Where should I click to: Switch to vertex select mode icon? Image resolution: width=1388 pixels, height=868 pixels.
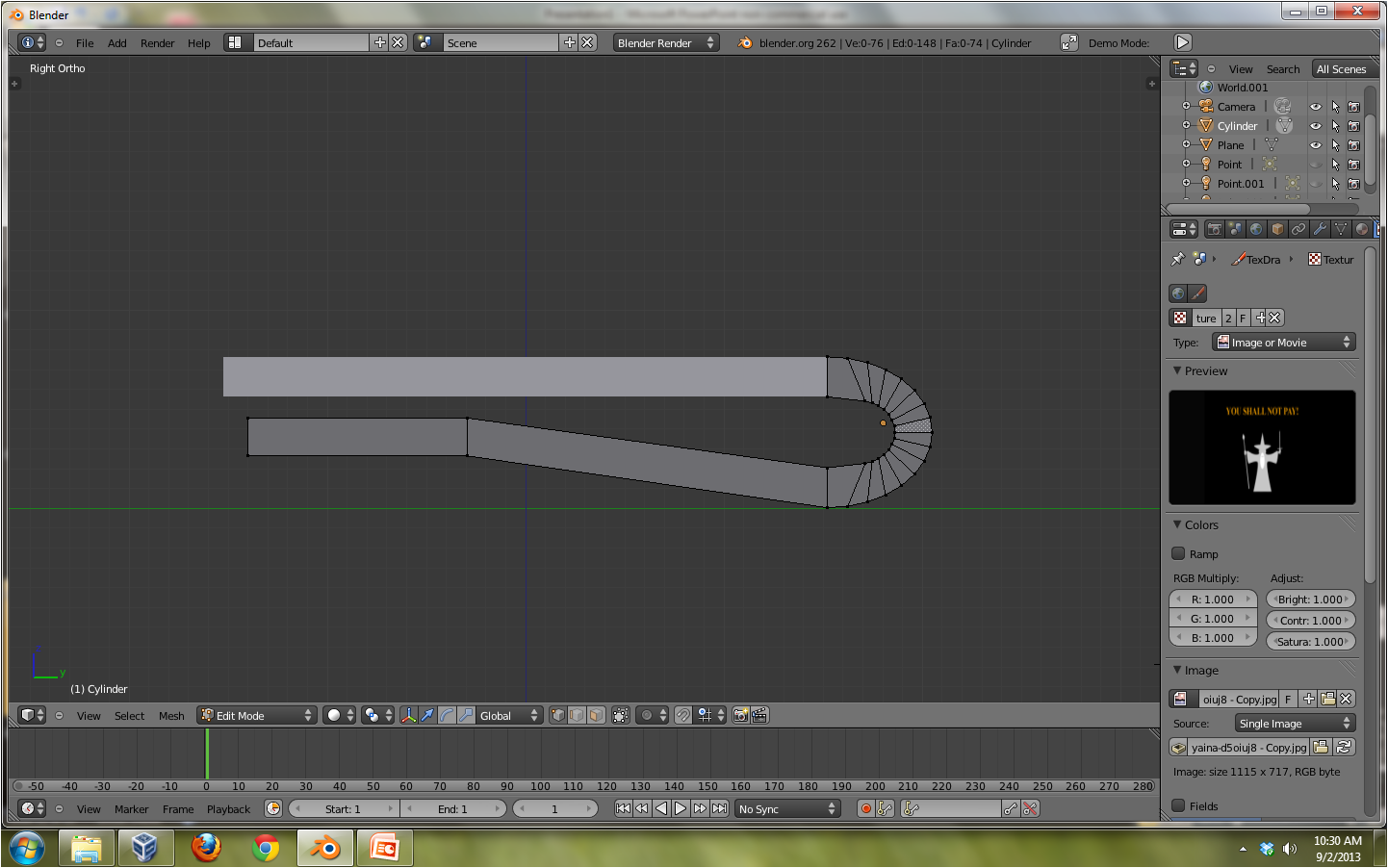pos(557,715)
